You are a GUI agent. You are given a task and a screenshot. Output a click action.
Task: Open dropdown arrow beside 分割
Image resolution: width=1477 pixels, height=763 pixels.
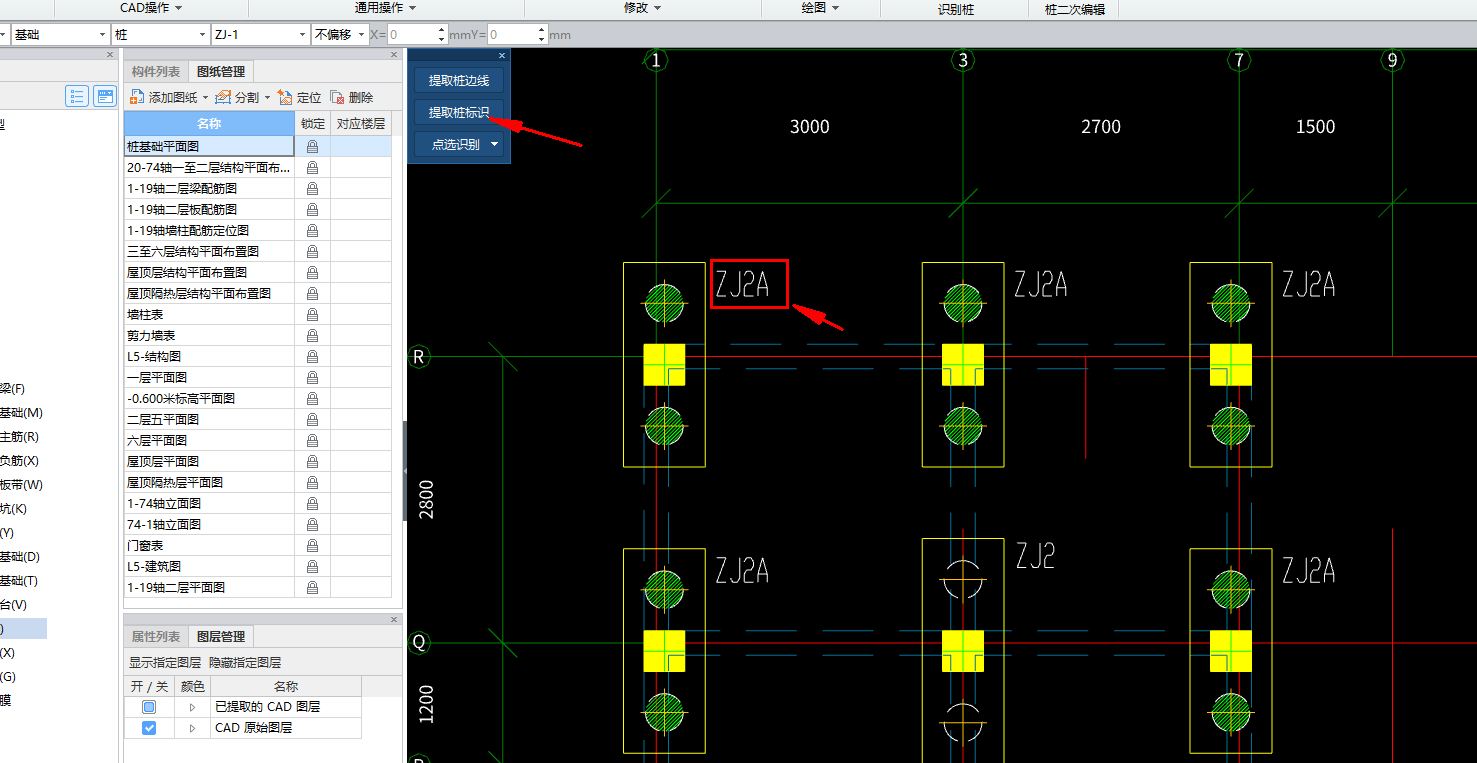(x=267, y=97)
